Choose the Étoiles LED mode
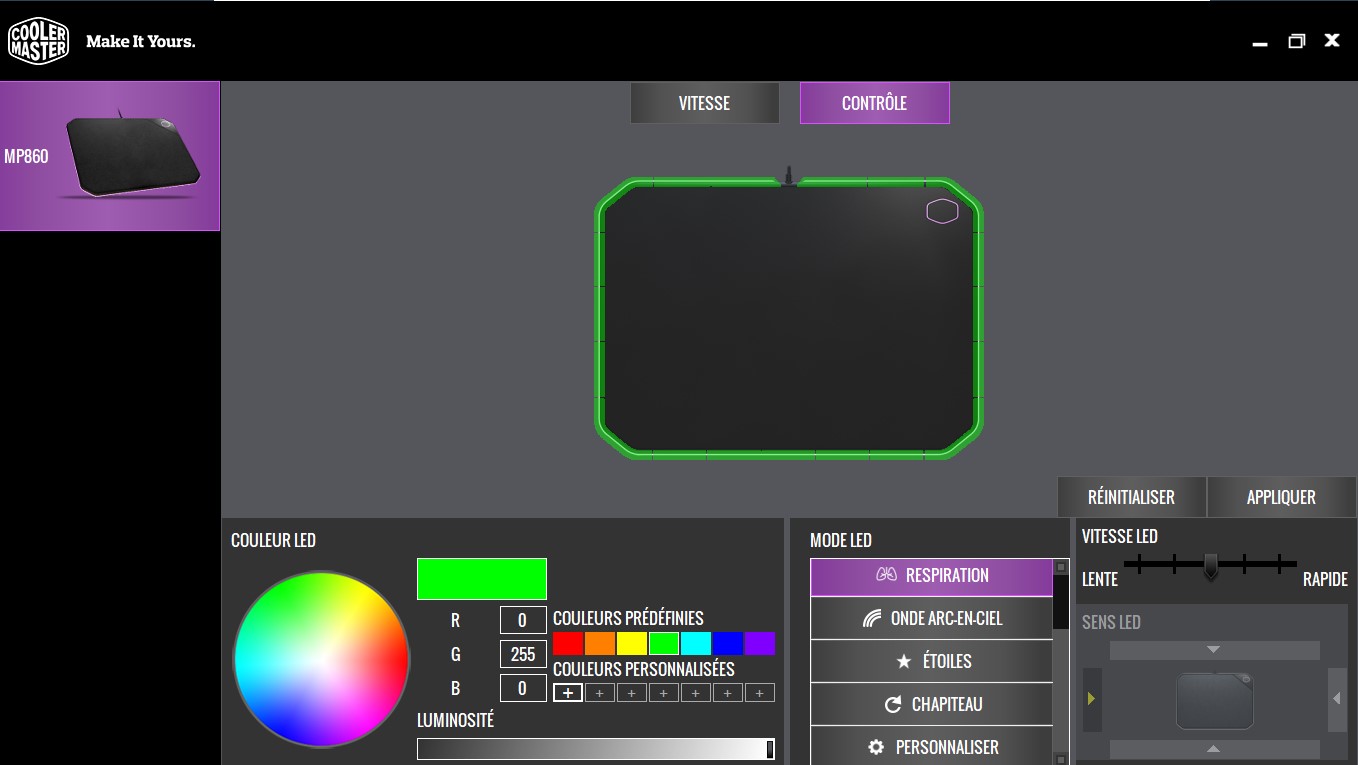This screenshot has height=765, width=1358. [931, 662]
